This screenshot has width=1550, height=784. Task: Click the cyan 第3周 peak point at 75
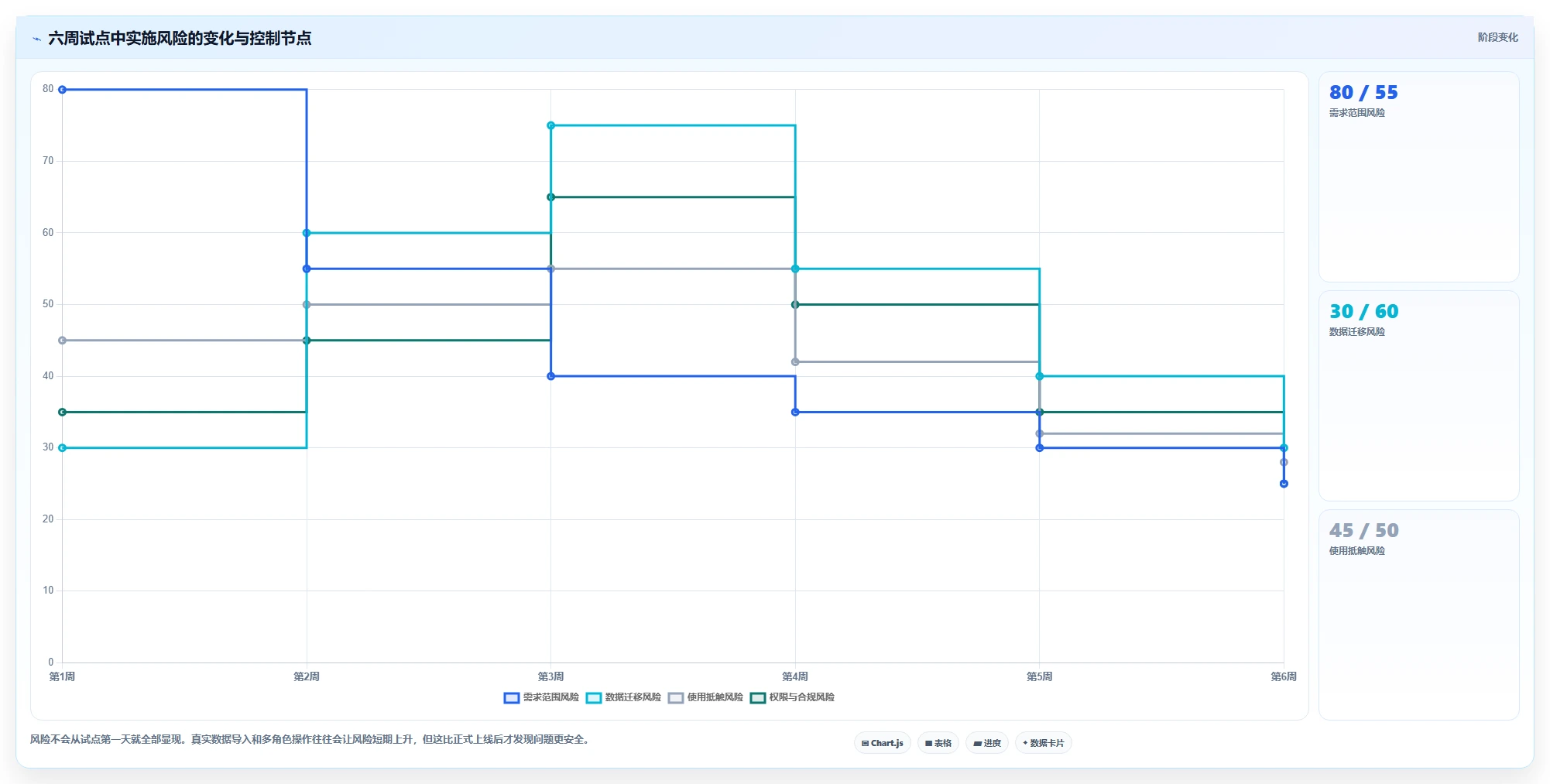[x=551, y=125]
